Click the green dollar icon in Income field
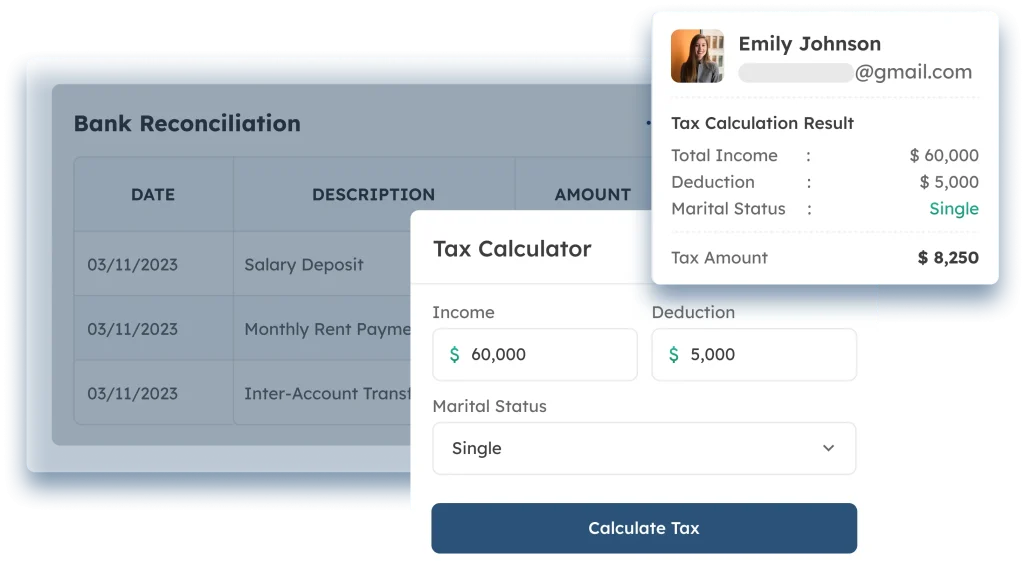1024x577 pixels. 455,354
